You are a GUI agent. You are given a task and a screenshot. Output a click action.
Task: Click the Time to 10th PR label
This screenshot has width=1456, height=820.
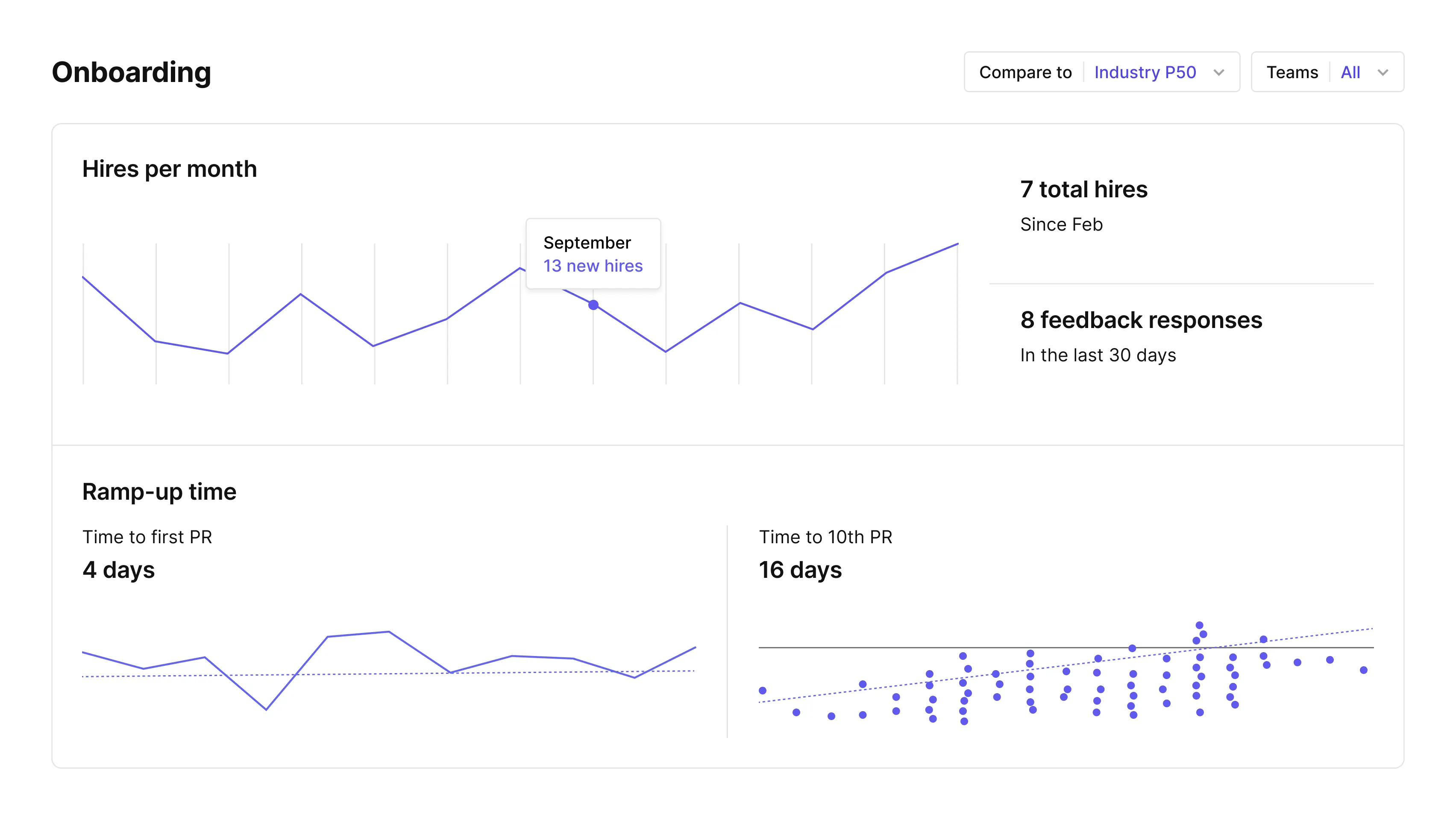(825, 537)
